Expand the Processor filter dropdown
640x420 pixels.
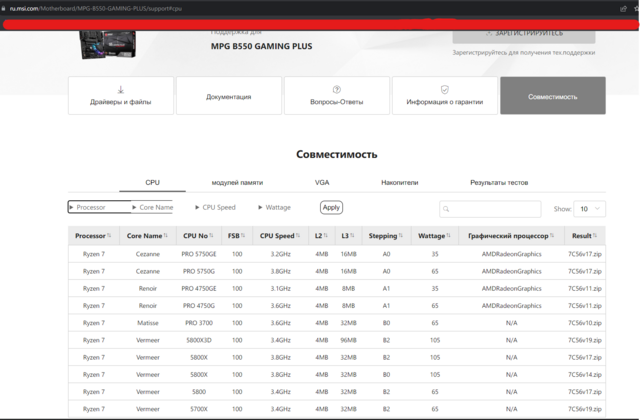(100, 208)
